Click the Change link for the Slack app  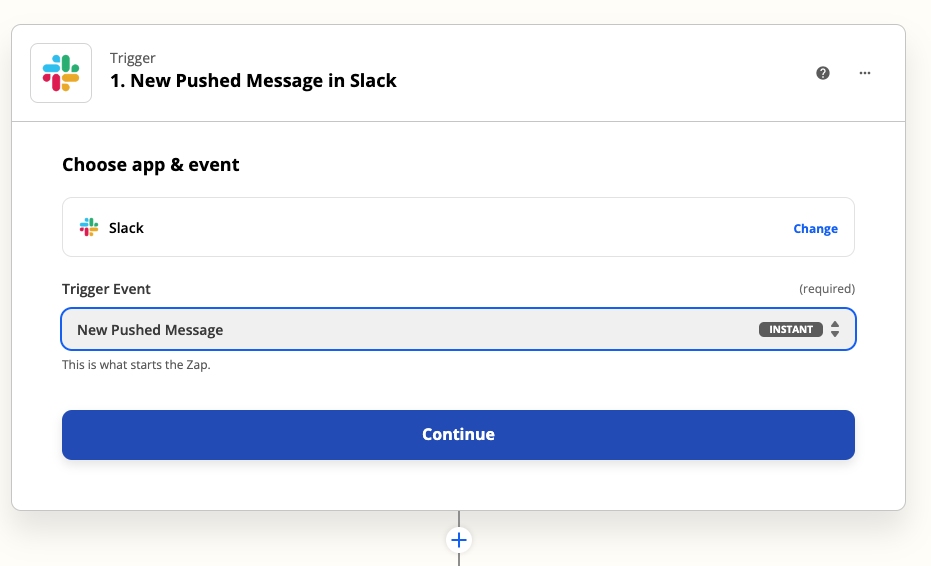click(815, 229)
